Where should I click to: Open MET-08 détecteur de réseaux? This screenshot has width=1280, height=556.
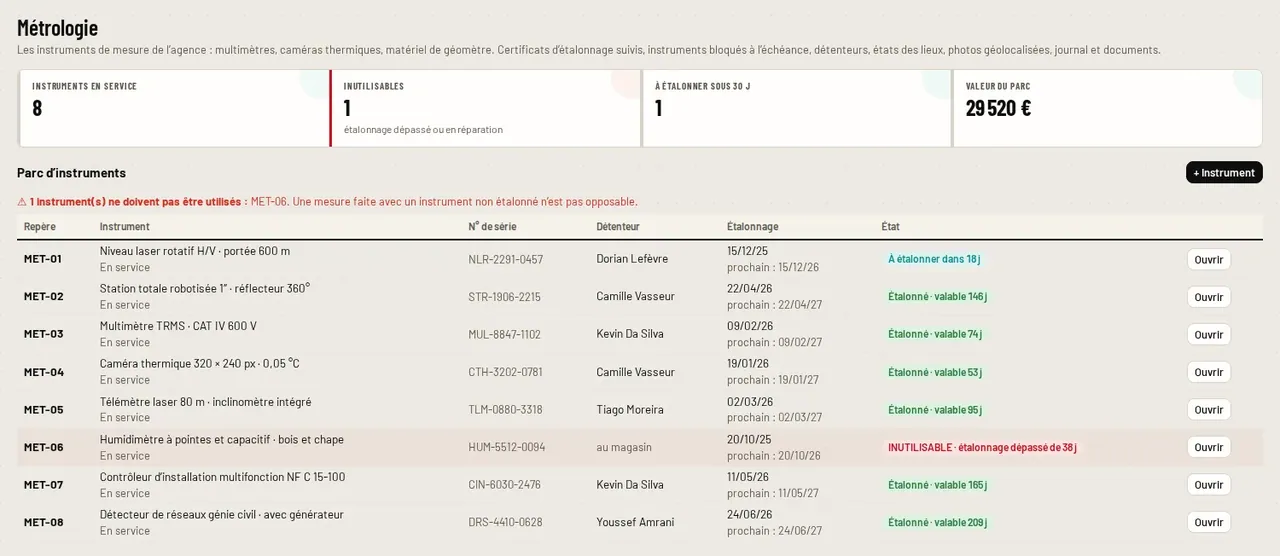(1209, 522)
